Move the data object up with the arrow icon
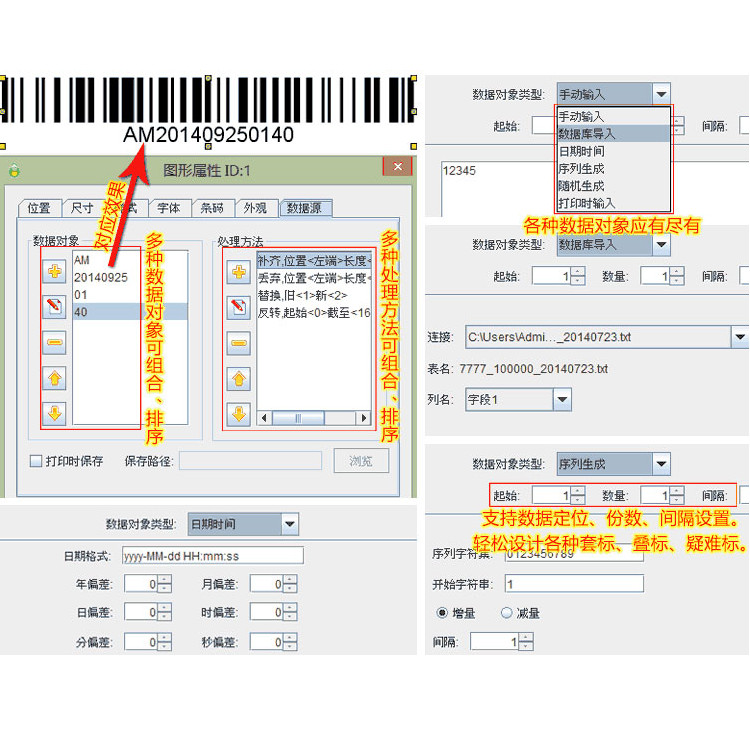750x750 pixels. (x=54, y=378)
